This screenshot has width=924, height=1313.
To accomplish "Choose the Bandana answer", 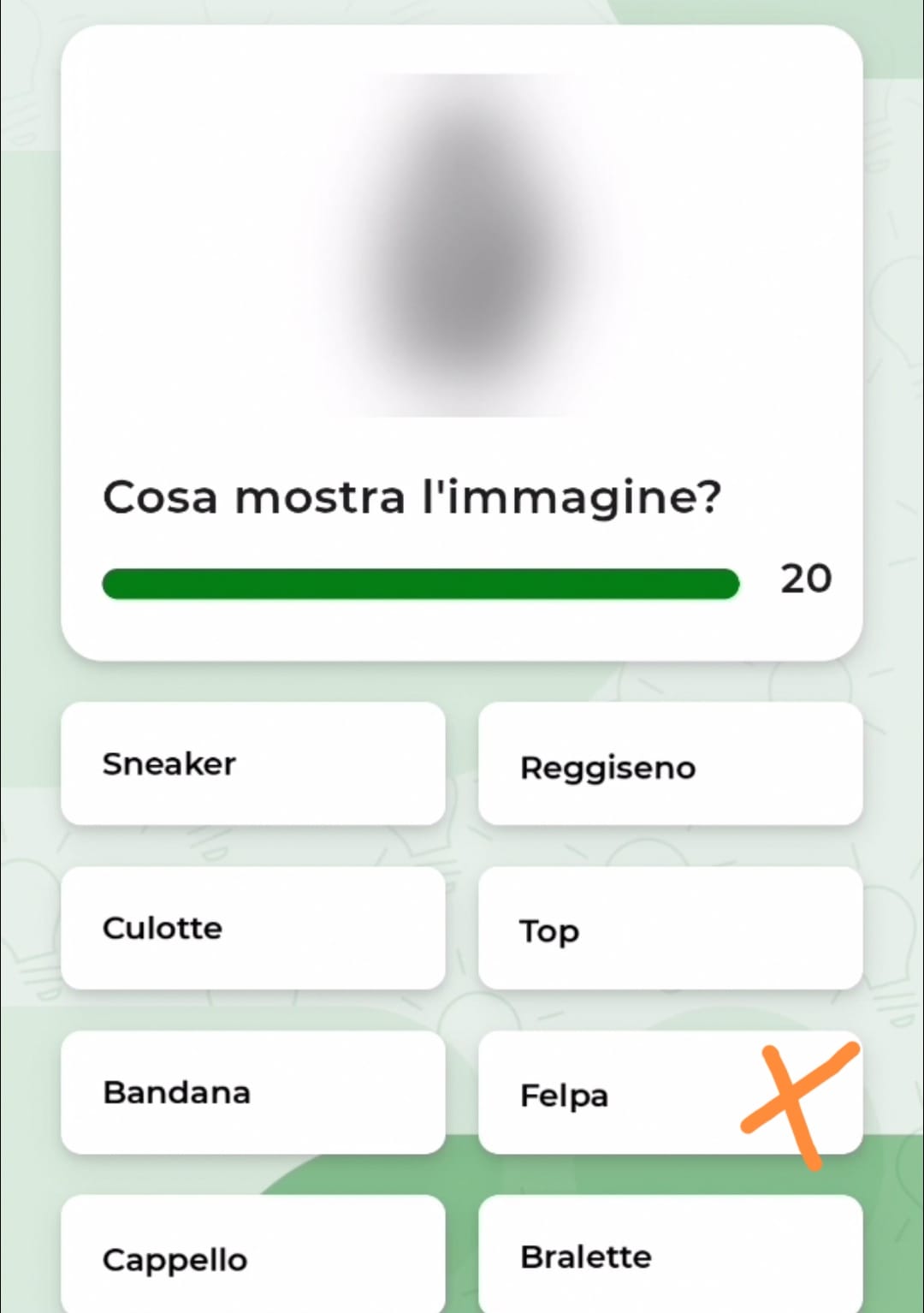I will pyautogui.click(x=252, y=1092).
